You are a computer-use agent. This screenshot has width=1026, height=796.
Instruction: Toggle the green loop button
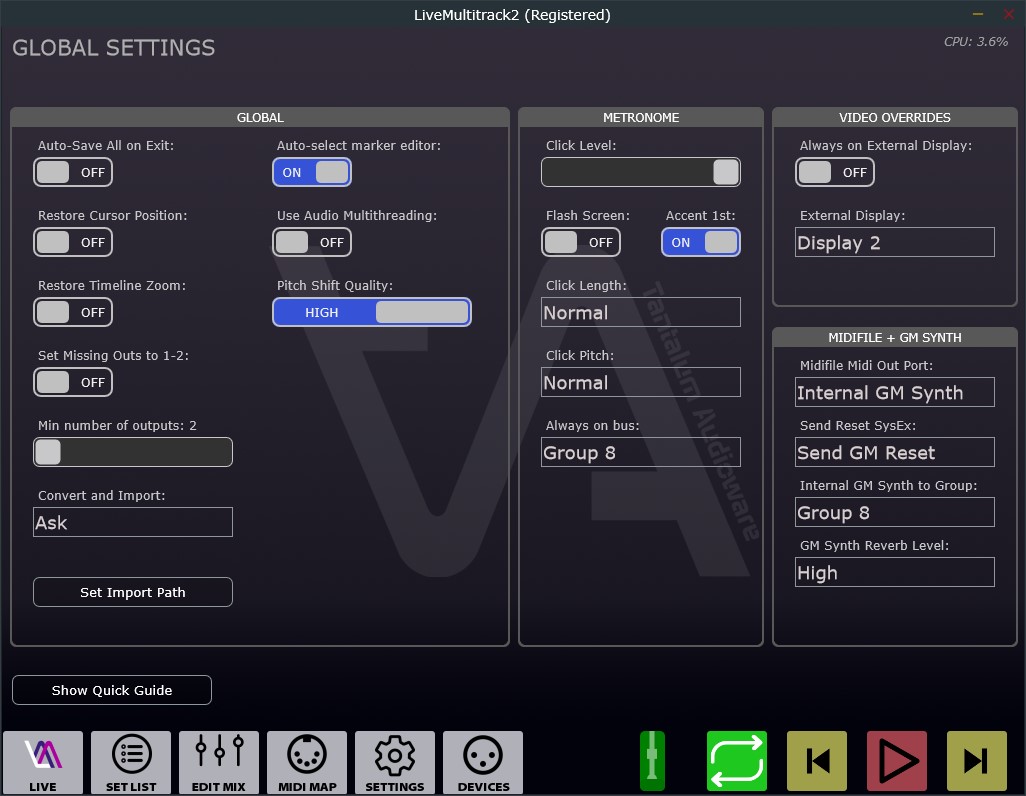coord(737,761)
